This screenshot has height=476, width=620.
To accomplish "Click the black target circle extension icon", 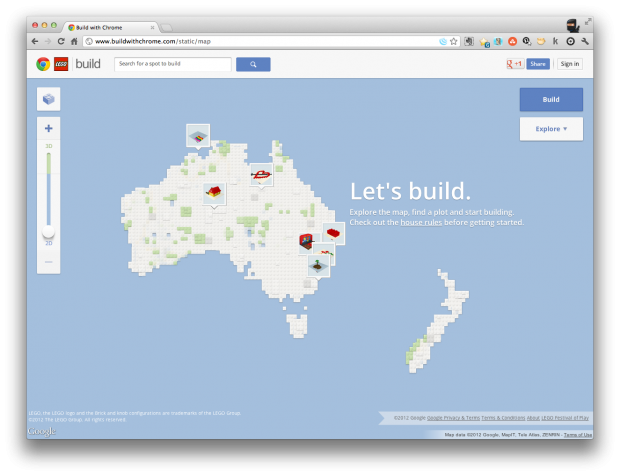I will (x=570, y=41).
